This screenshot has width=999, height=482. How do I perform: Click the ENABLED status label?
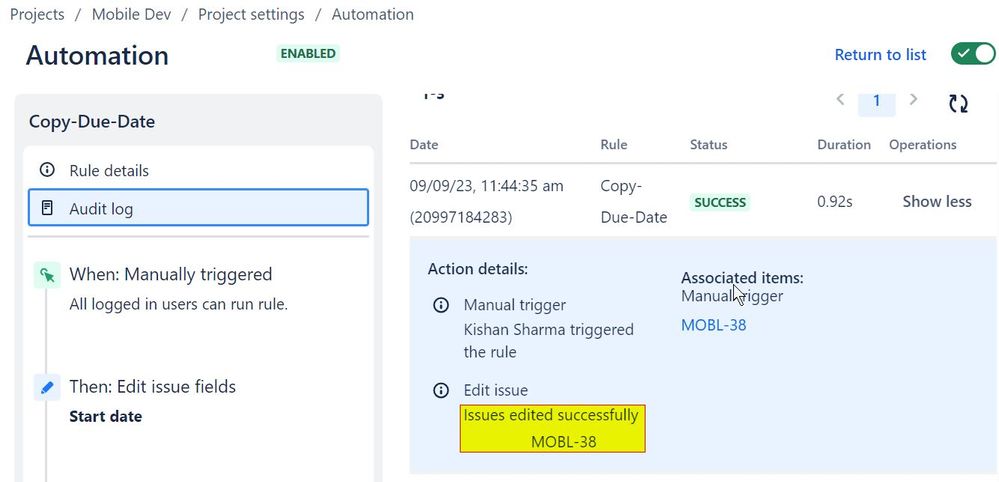pyautogui.click(x=308, y=53)
